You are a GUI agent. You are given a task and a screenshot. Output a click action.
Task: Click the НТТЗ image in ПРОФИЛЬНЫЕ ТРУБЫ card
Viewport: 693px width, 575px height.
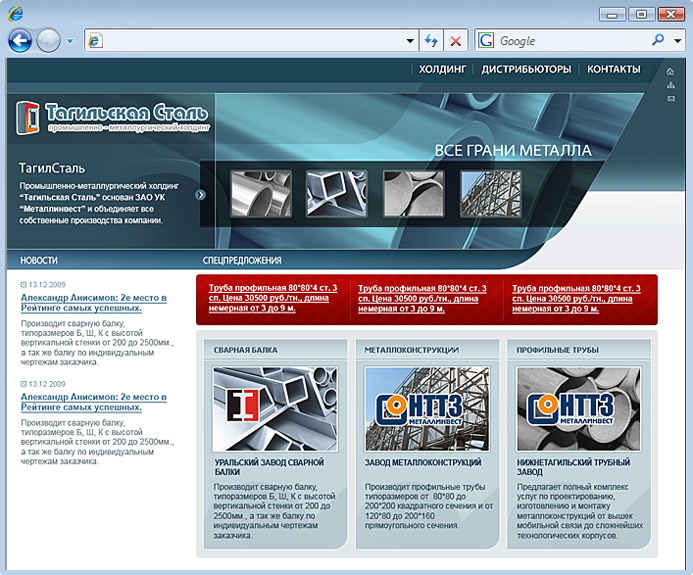click(x=579, y=409)
